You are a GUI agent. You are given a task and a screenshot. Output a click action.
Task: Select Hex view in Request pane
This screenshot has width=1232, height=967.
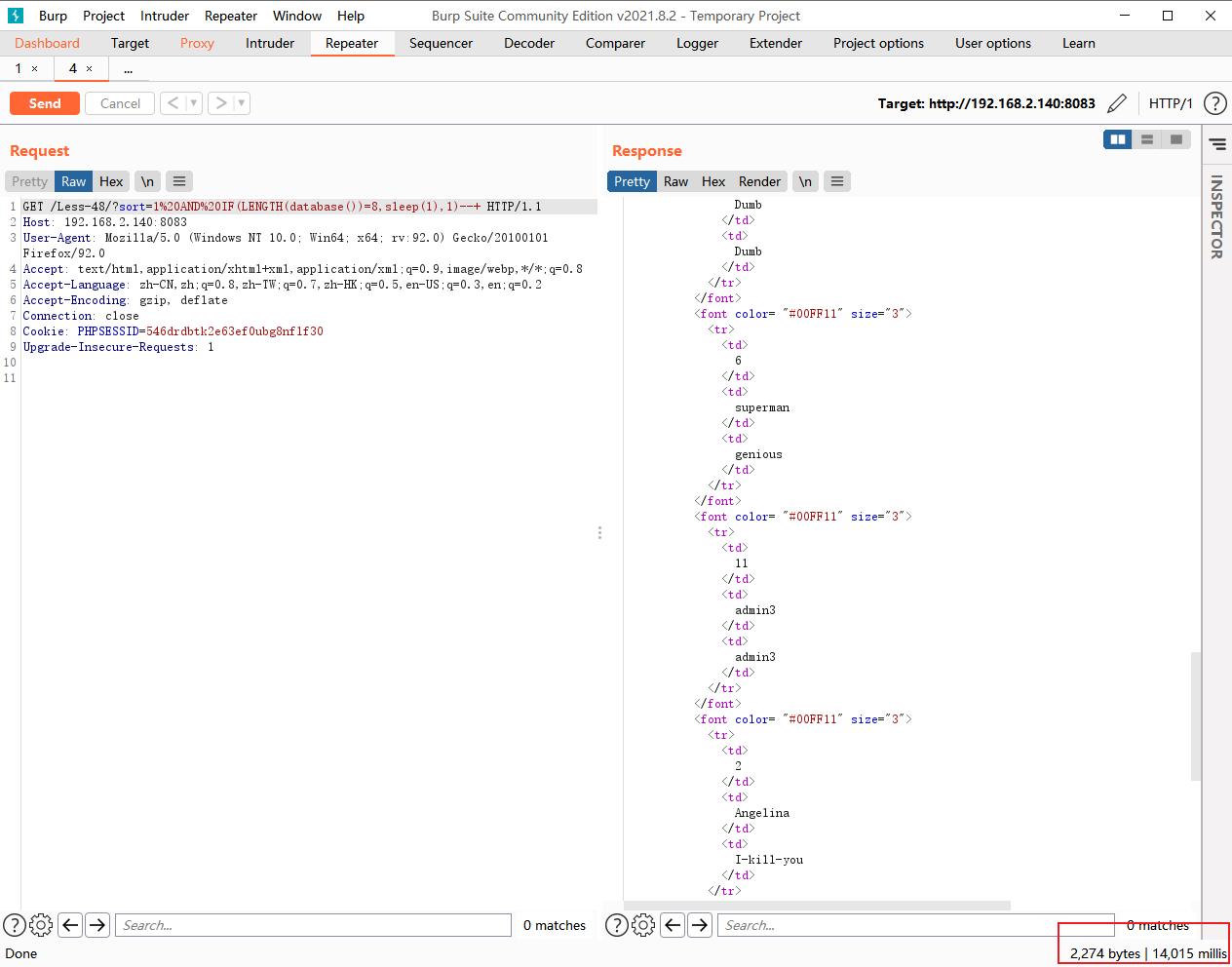pos(111,181)
